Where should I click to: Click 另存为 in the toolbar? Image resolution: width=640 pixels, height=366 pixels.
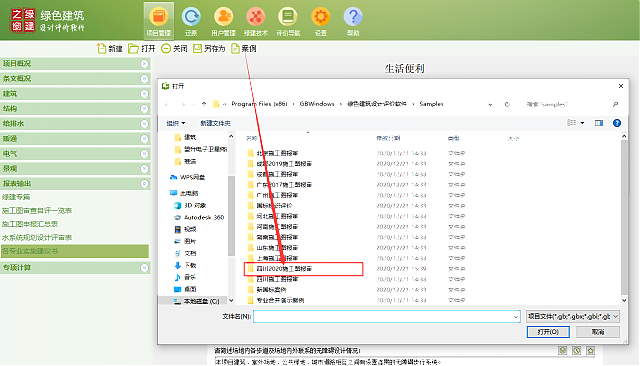209,49
